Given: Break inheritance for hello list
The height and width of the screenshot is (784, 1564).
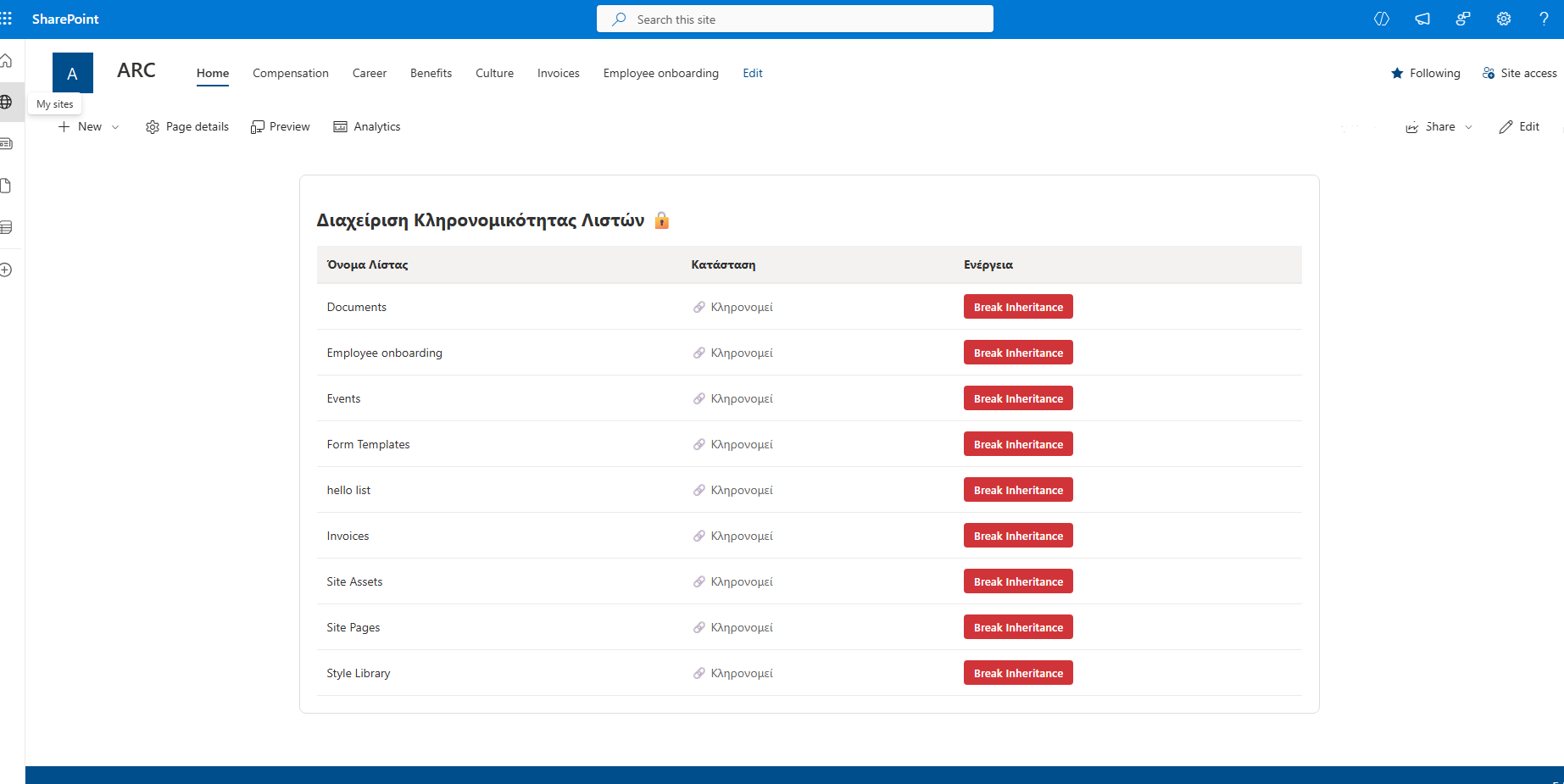Looking at the screenshot, I should point(1018,490).
